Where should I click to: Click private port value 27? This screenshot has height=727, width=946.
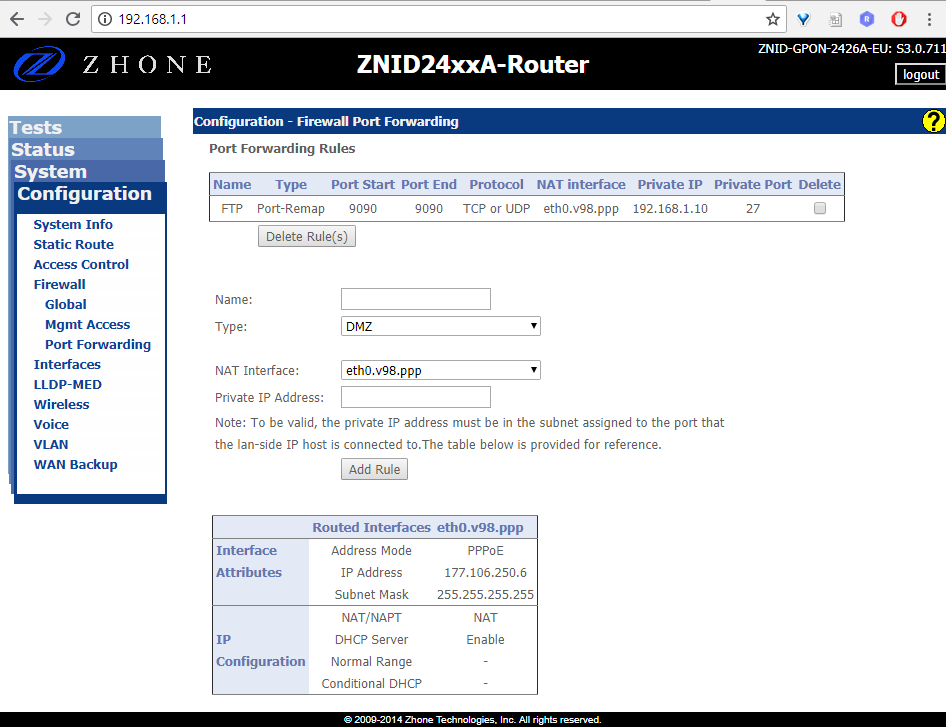click(x=752, y=209)
